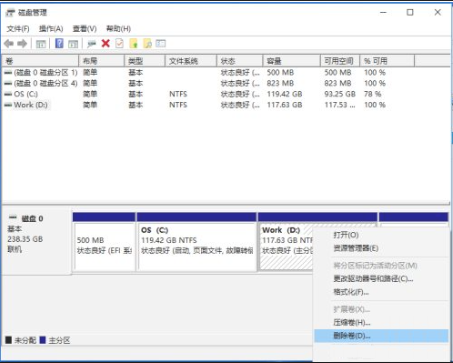Click the Forward arrow toolbar icon
Image resolution: width=453 pixels, height=363 pixels.
pyautogui.click(x=22, y=43)
